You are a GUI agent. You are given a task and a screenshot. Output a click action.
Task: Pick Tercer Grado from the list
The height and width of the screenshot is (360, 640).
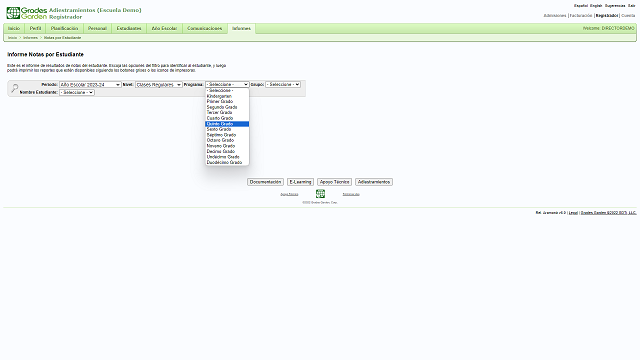227,113
